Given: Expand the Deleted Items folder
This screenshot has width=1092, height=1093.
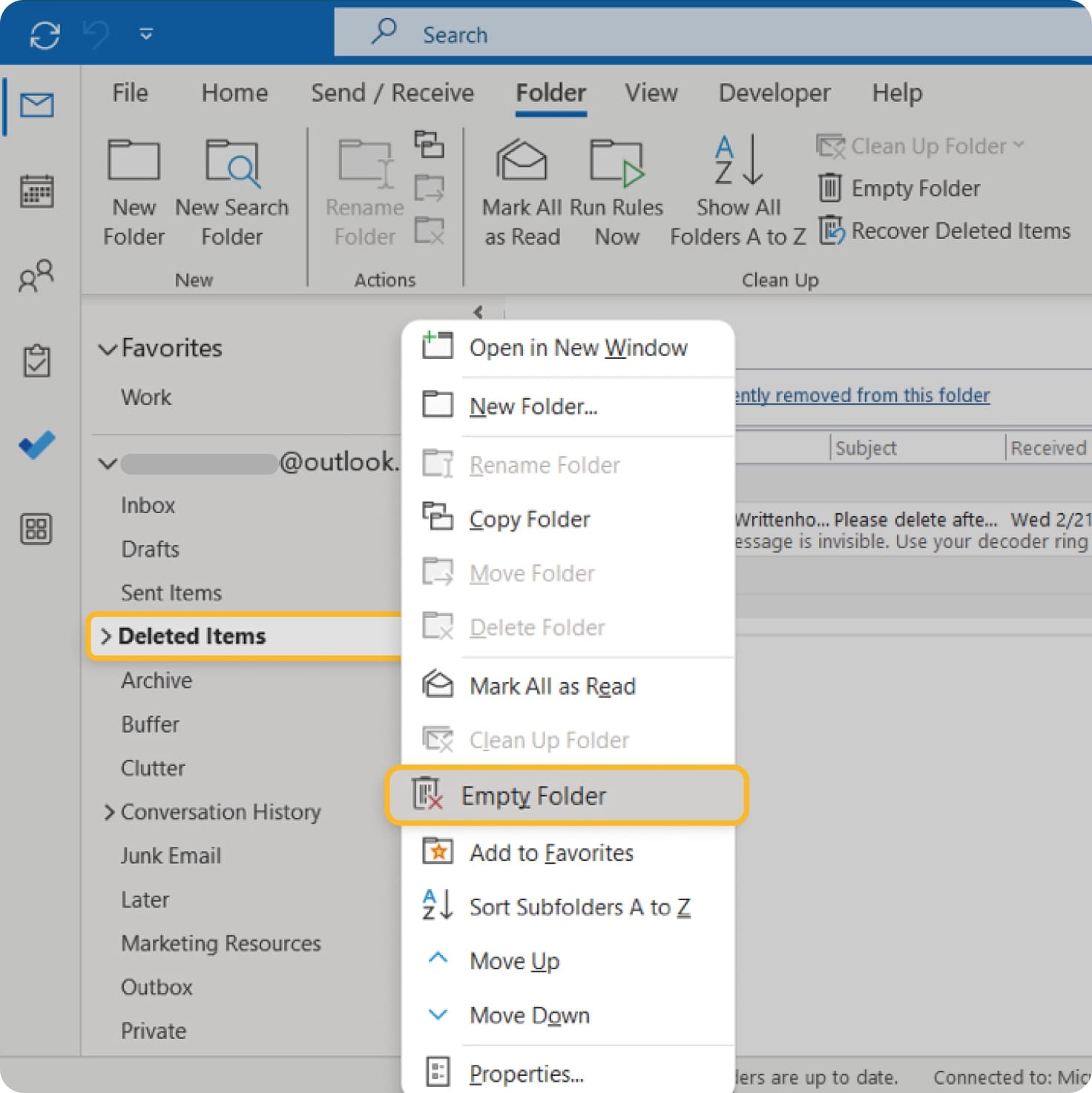Looking at the screenshot, I should point(105,636).
